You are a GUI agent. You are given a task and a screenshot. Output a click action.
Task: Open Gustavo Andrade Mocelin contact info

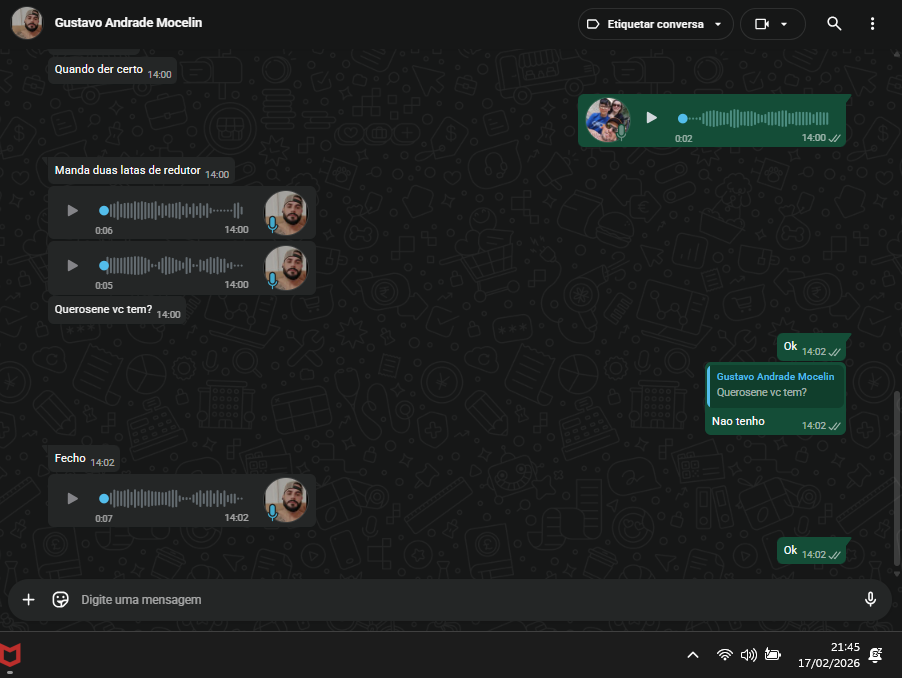click(128, 22)
